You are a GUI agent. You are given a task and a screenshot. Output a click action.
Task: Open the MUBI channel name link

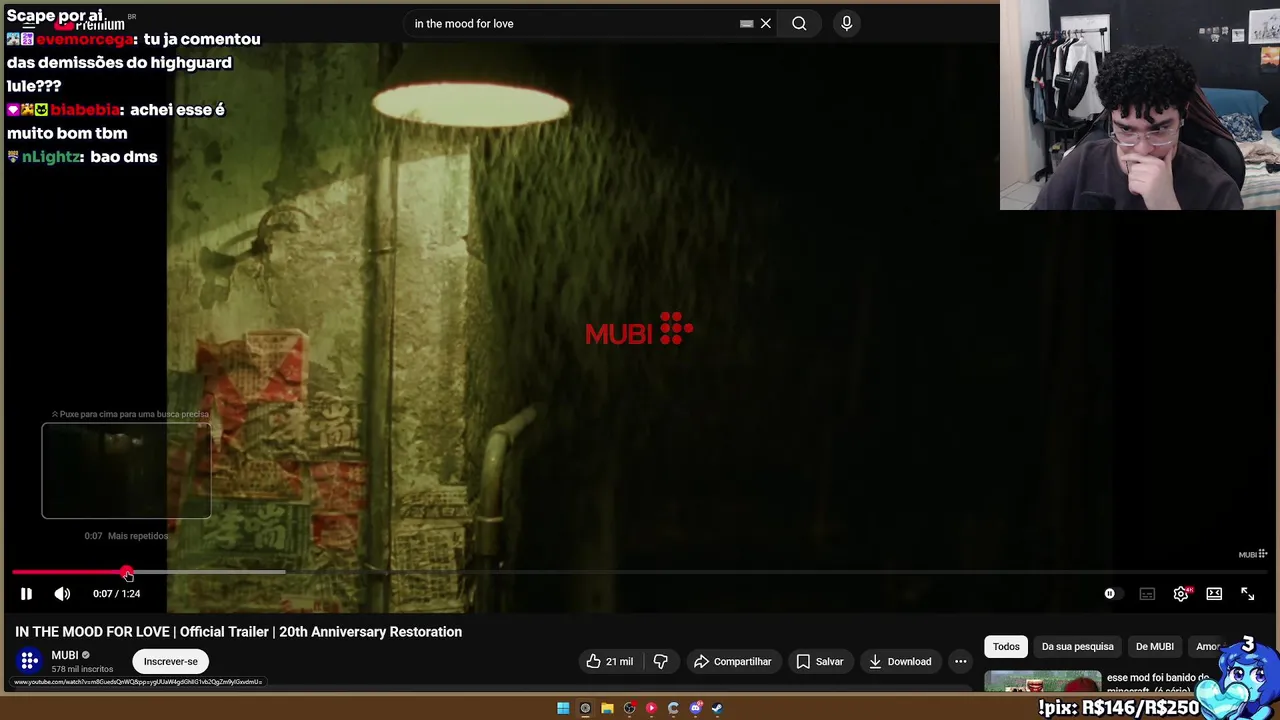(x=65, y=655)
